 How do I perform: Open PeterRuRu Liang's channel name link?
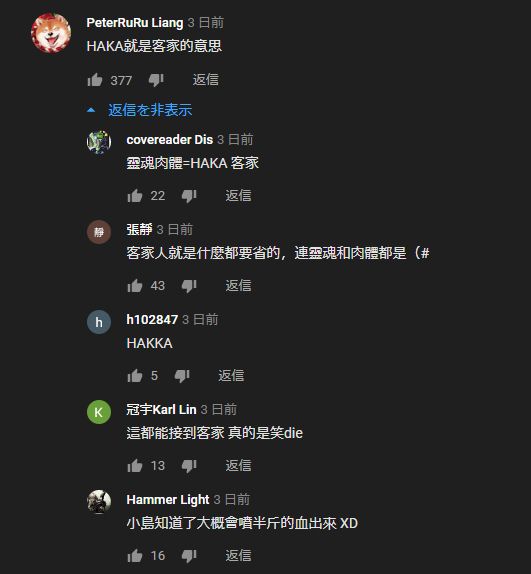[135, 23]
